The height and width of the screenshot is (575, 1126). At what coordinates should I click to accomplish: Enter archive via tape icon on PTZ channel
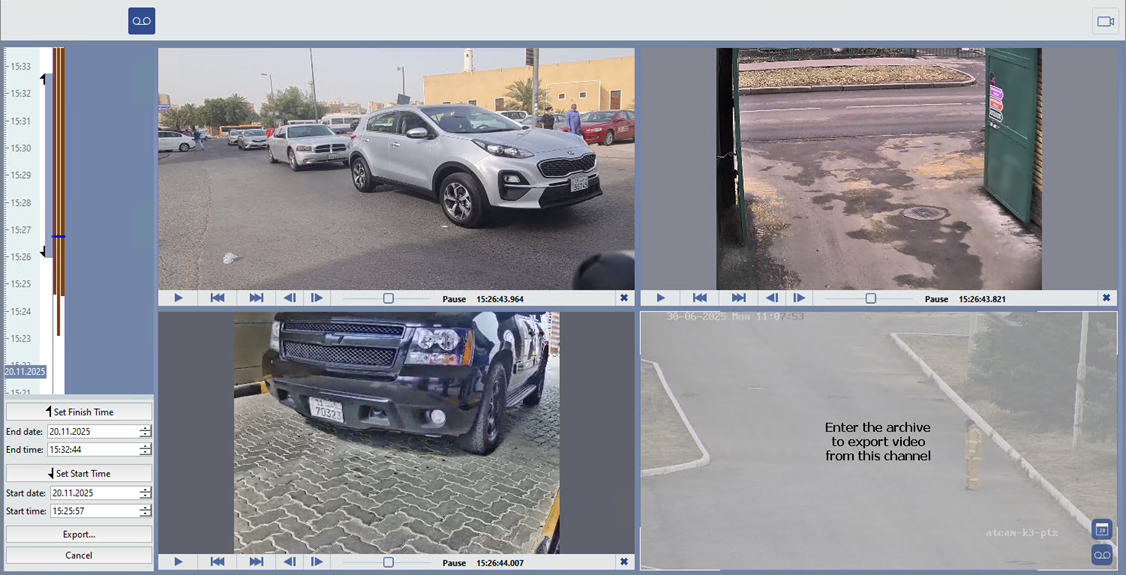pos(1101,554)
